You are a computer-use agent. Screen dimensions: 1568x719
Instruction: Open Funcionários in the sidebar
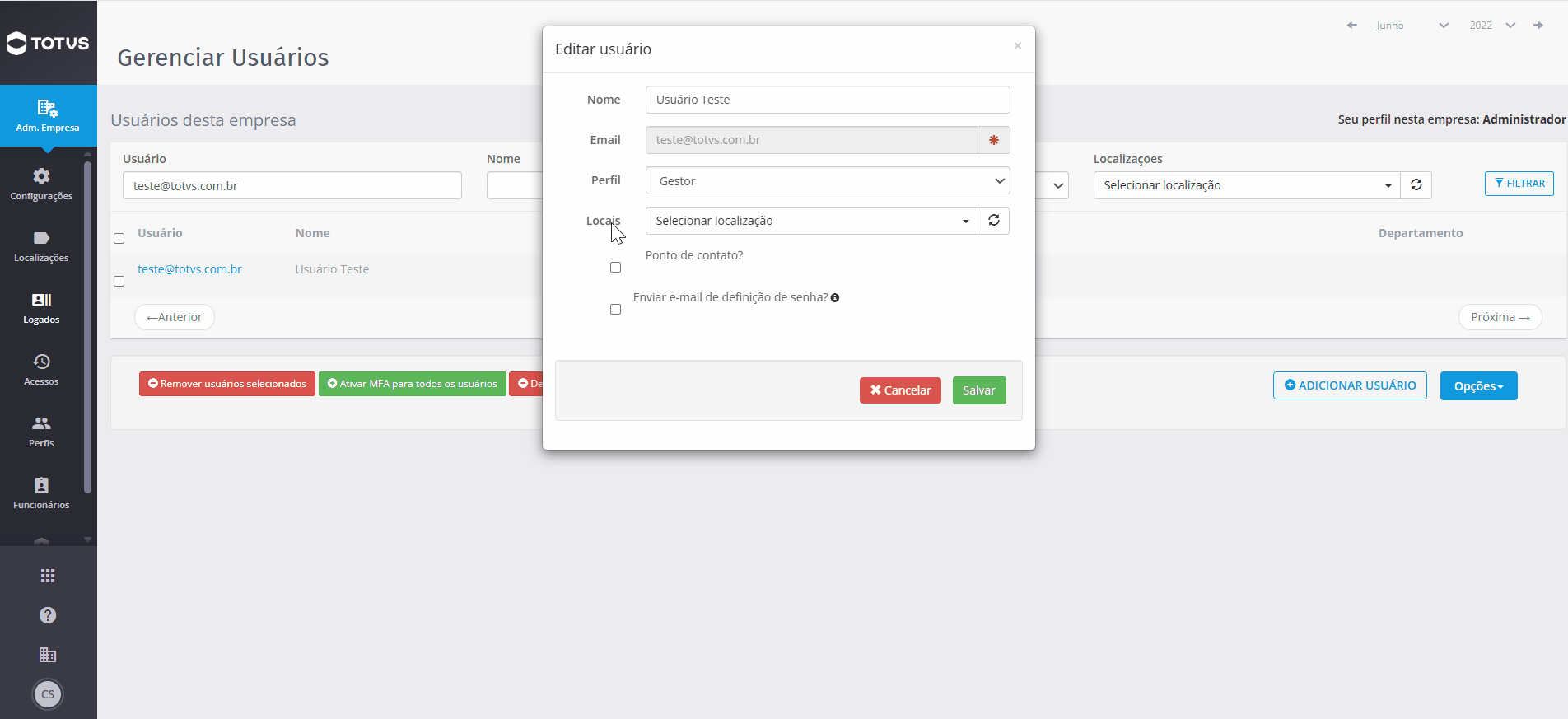coord(41,493)
